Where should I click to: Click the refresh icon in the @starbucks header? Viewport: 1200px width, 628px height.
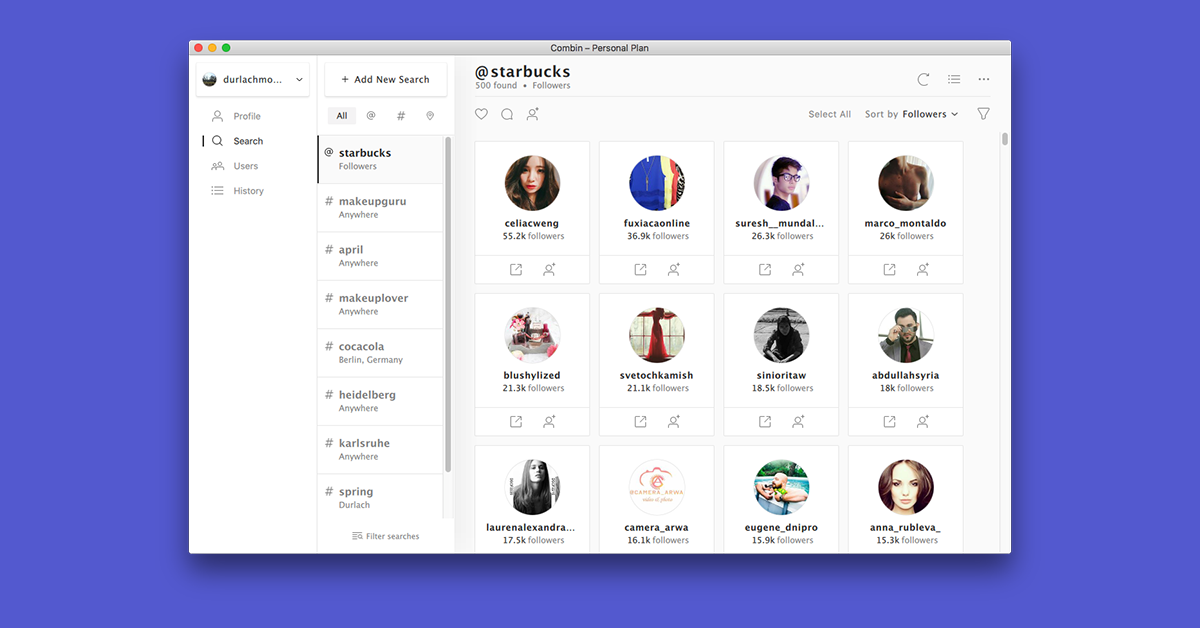923,79
